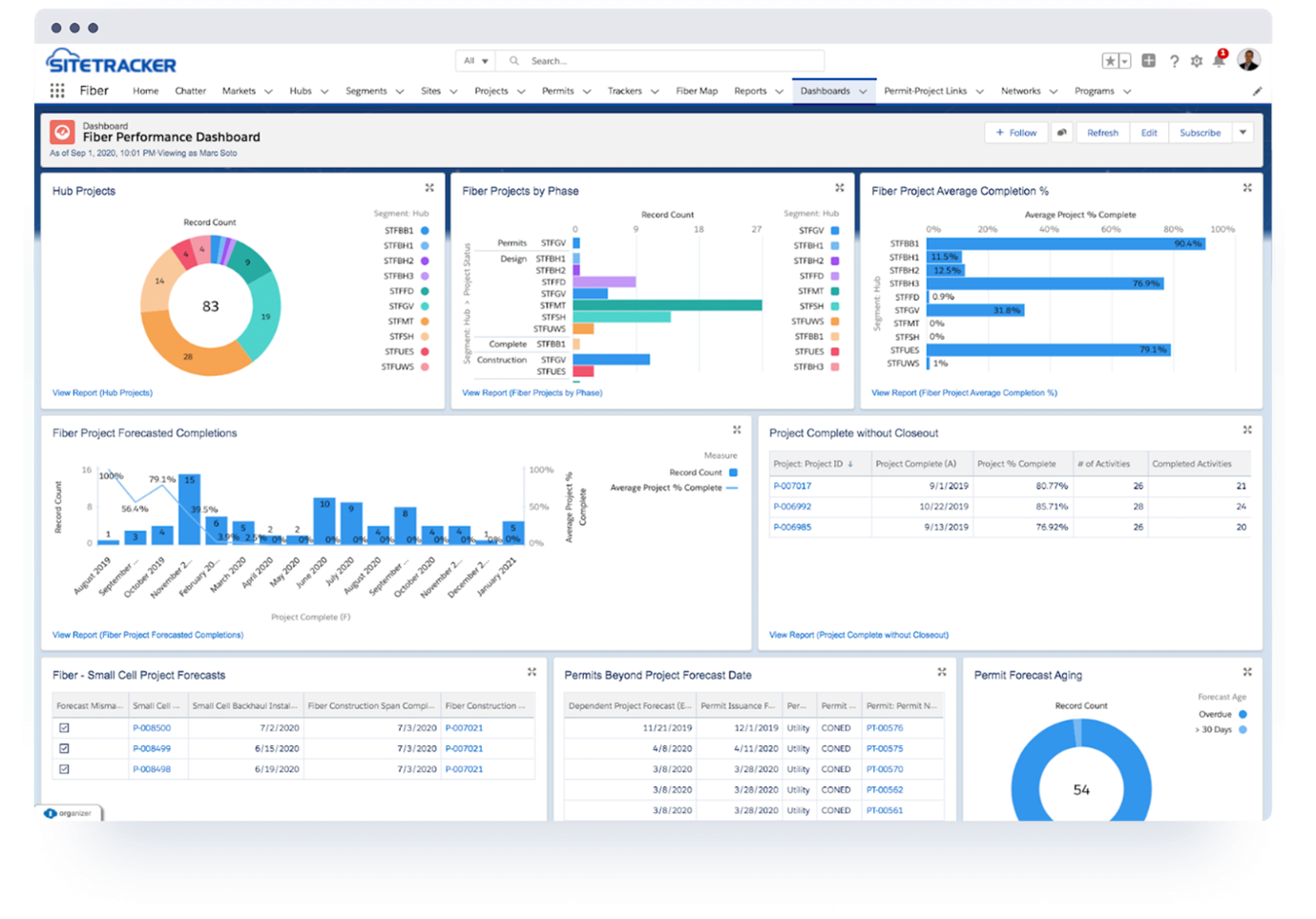Open the Programs tab dropdown arrow
This screenshot has width=1316, height=919.
pos(1127,92)
